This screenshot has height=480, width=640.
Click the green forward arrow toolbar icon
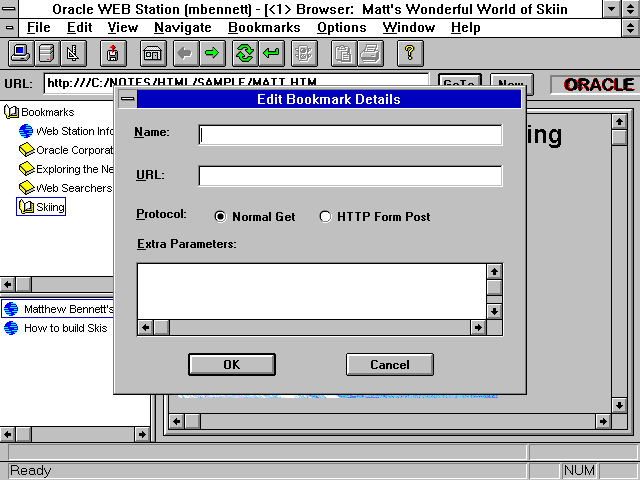coord(212,53)
